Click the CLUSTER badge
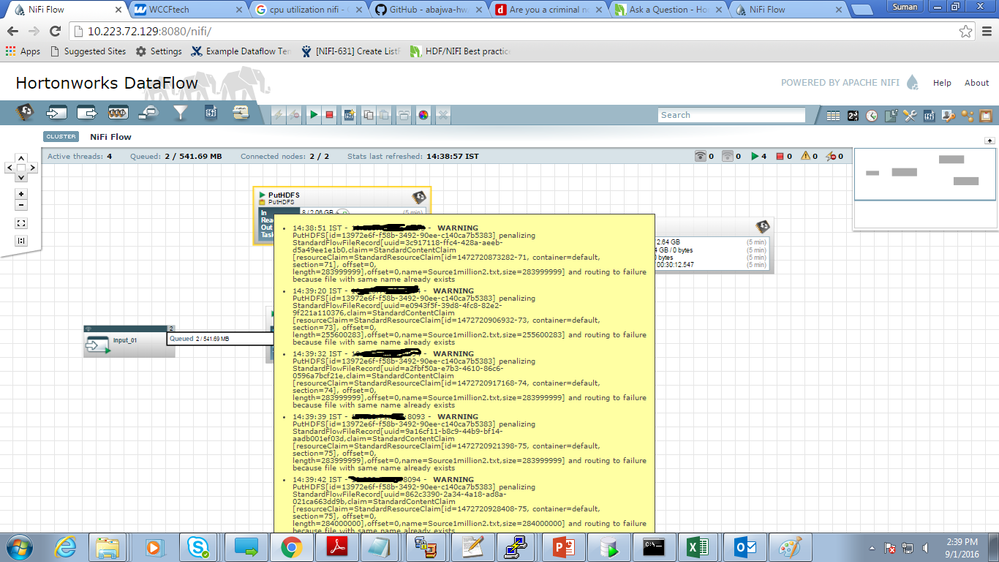This screenshot has height=562, width=999. 61,136
